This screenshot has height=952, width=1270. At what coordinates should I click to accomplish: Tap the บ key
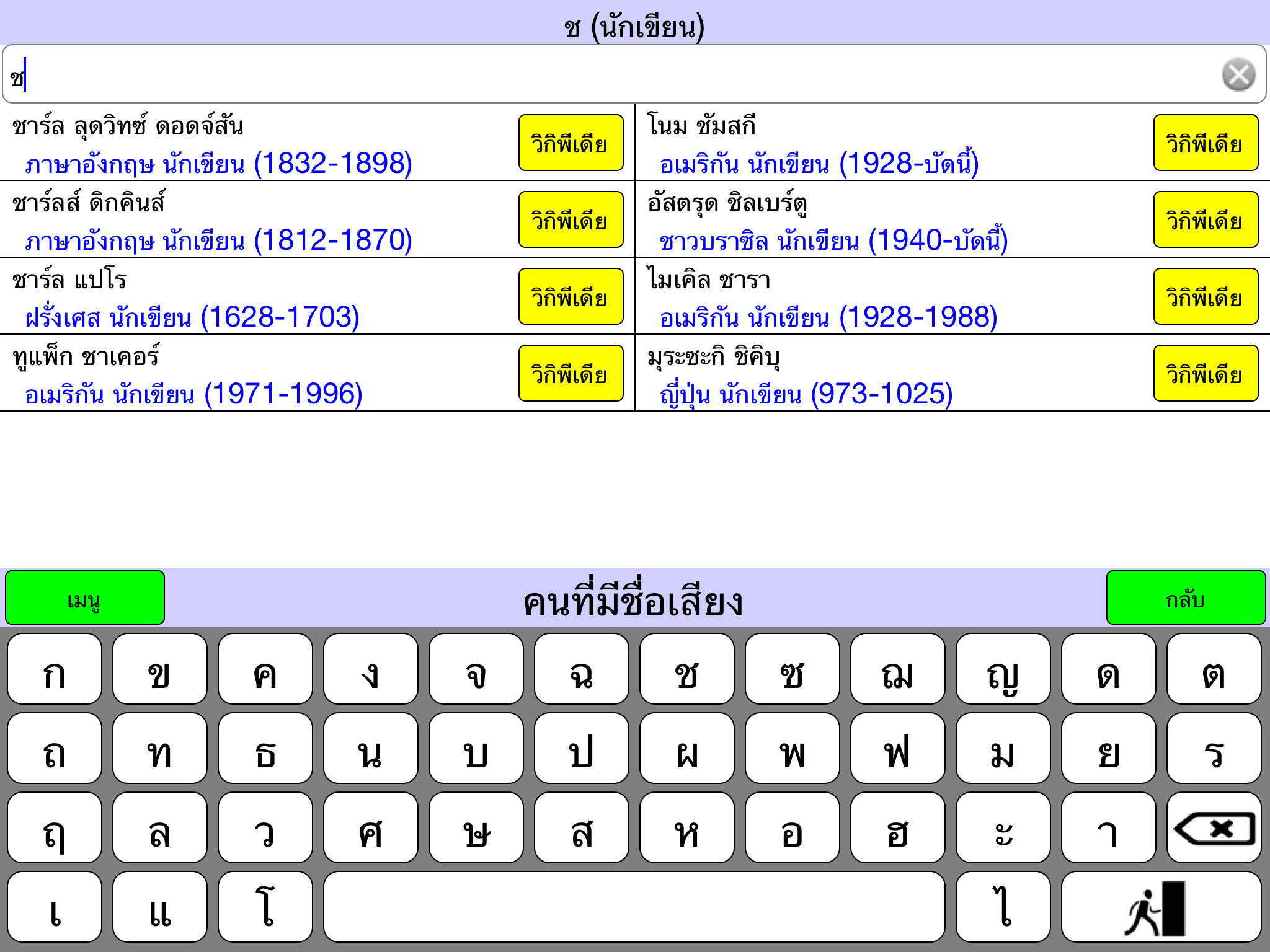[476, 748]
